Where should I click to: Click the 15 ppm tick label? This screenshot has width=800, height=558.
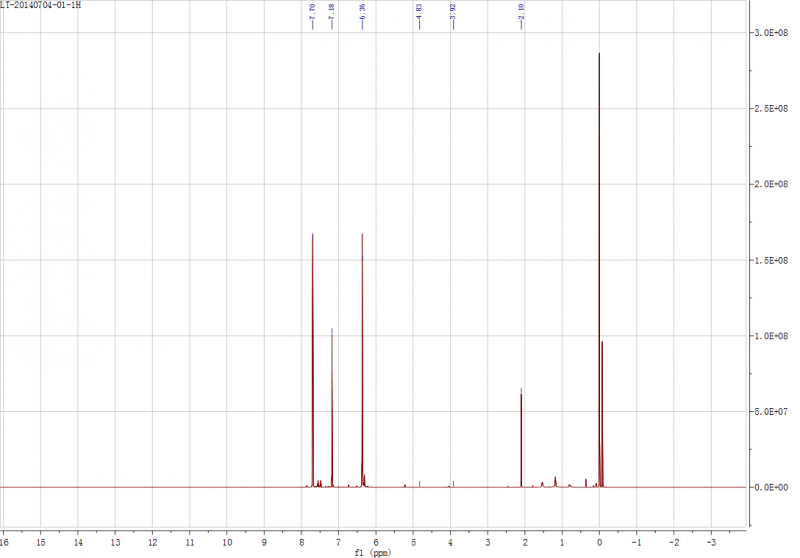(x=41, y=543)
